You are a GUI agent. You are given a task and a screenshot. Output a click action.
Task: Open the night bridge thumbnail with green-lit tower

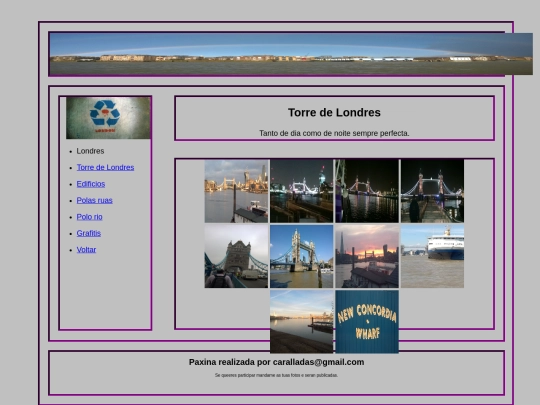click(302, 191)
